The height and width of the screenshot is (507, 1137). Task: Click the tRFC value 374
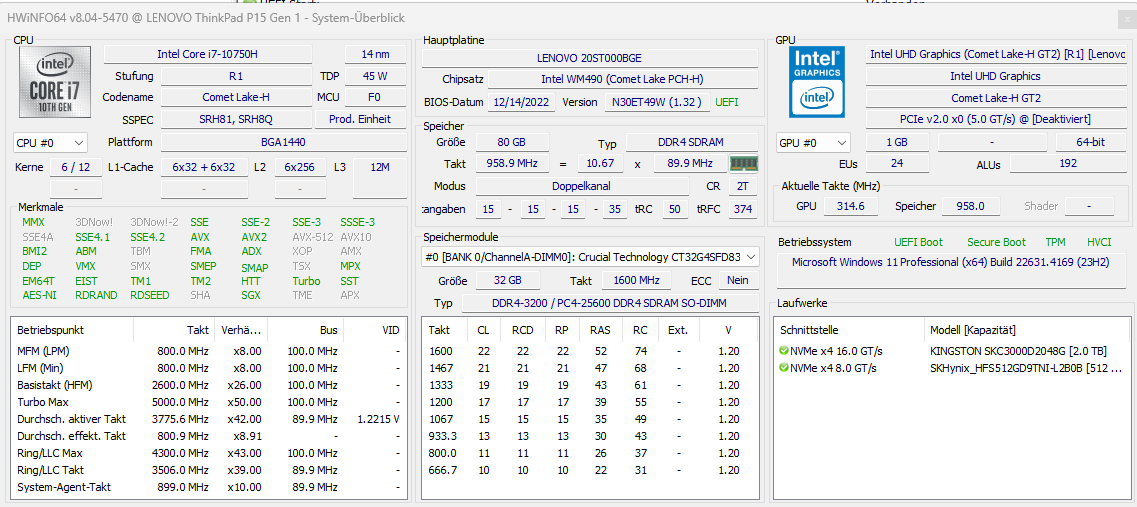pos(743,210)
